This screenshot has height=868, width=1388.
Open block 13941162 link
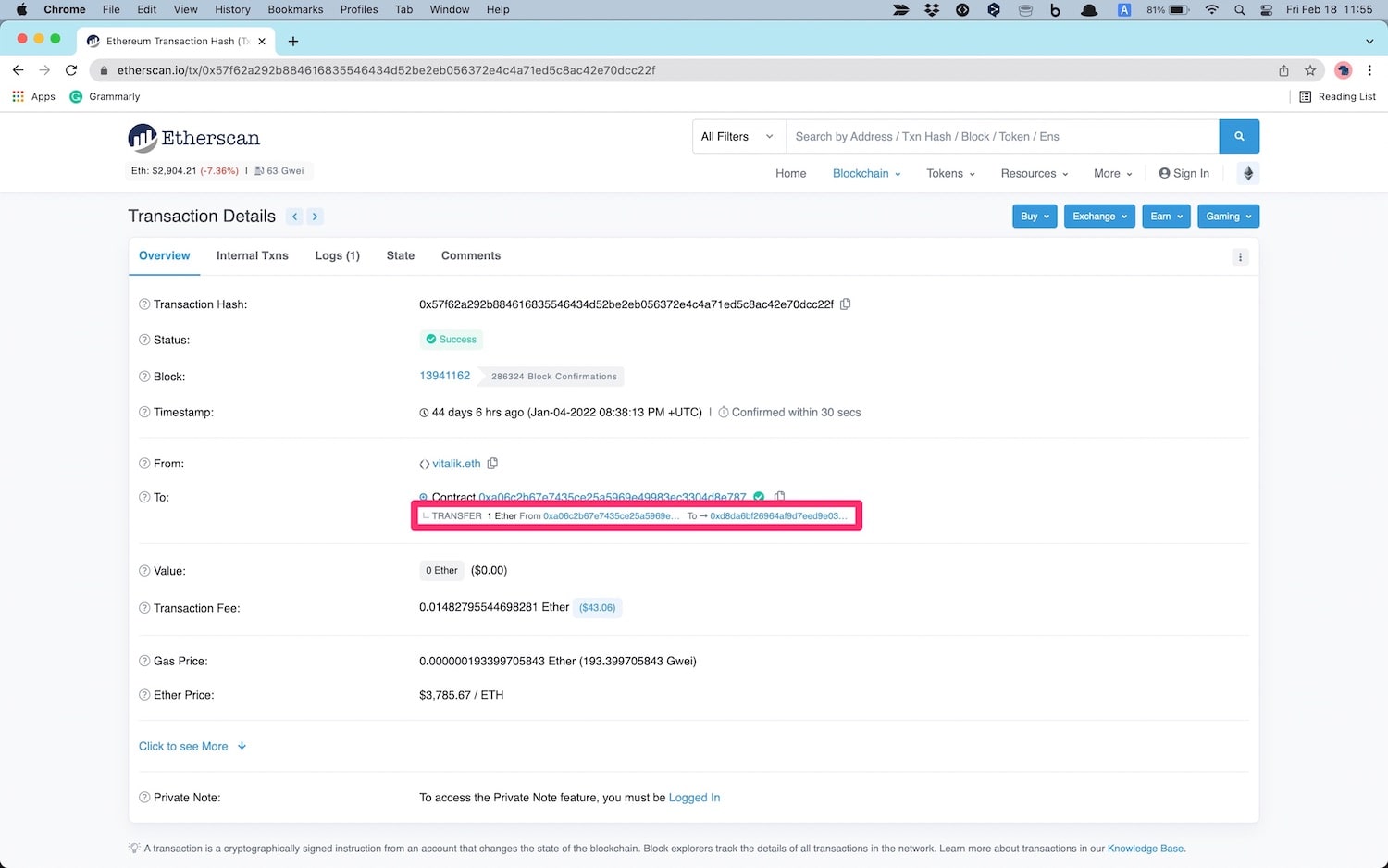click(445, 376)
